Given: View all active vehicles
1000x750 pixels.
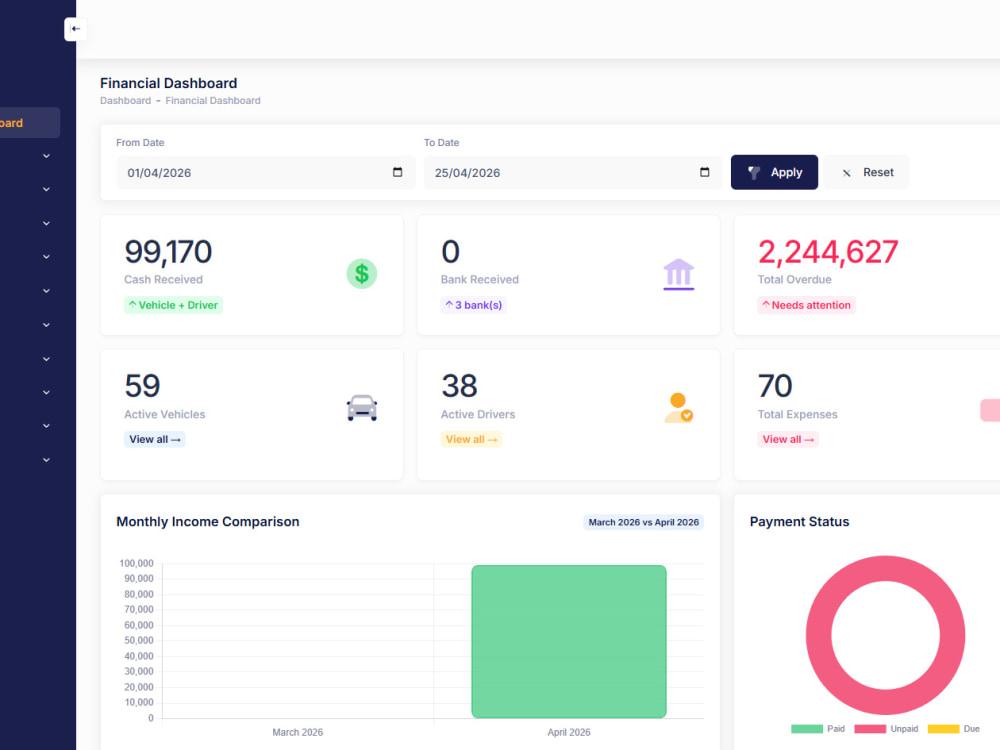Looking at the screenshot, I should tap(154, 439).
